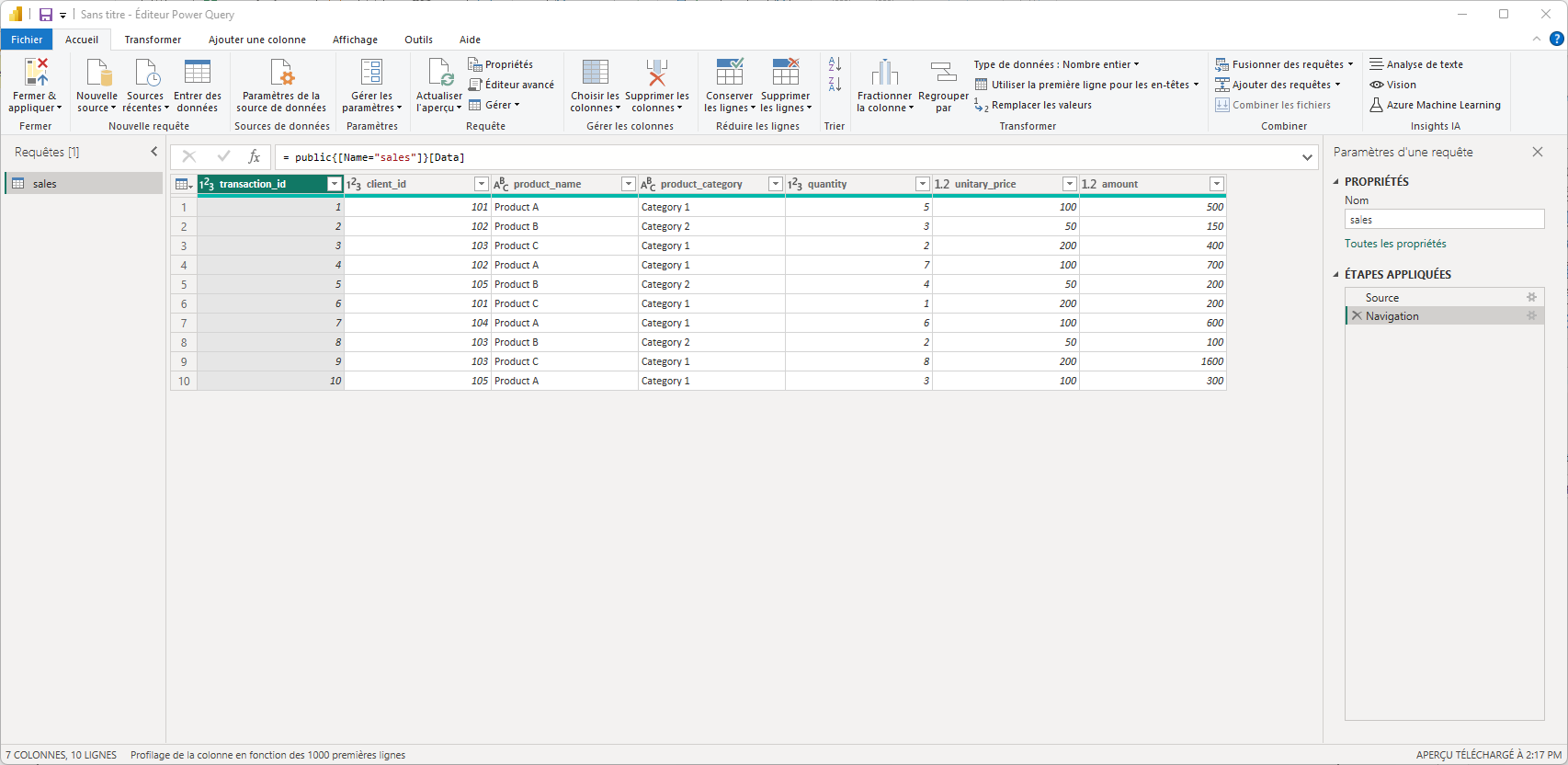This screenshot has height=765, width=1568.
Task: Open Source step settings gear
Action: tap(1531, 297)
